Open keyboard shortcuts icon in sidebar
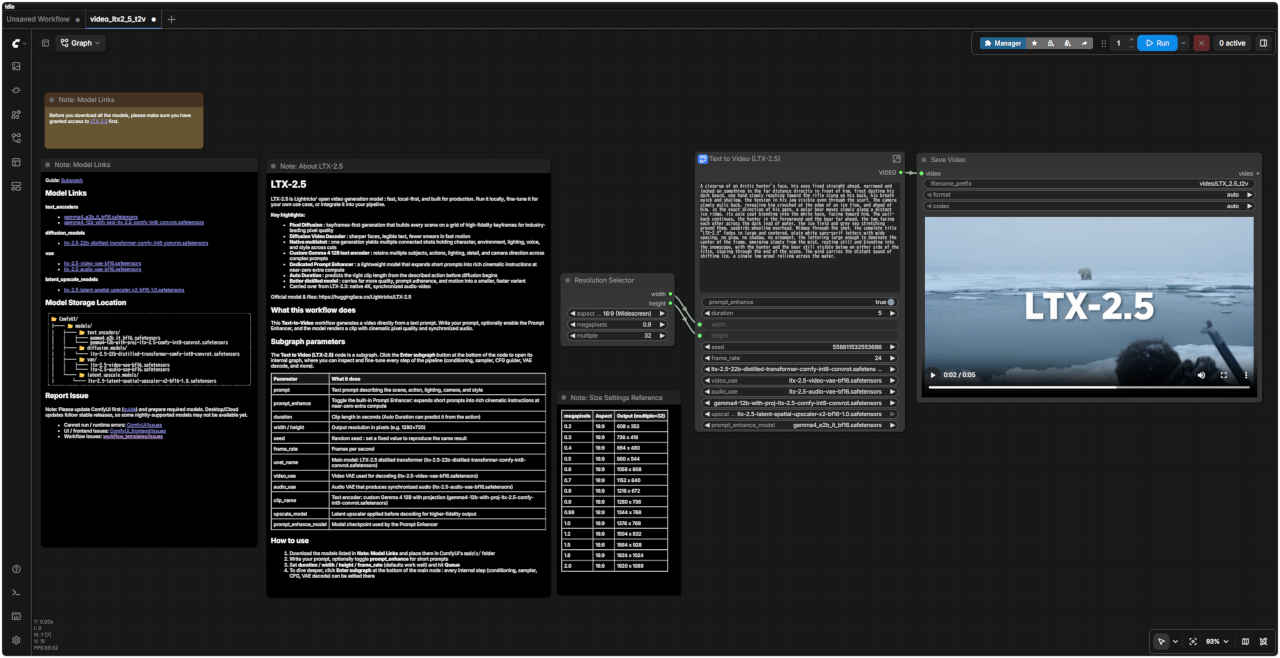Screen dimensions: 1280x658 point(16,616)
